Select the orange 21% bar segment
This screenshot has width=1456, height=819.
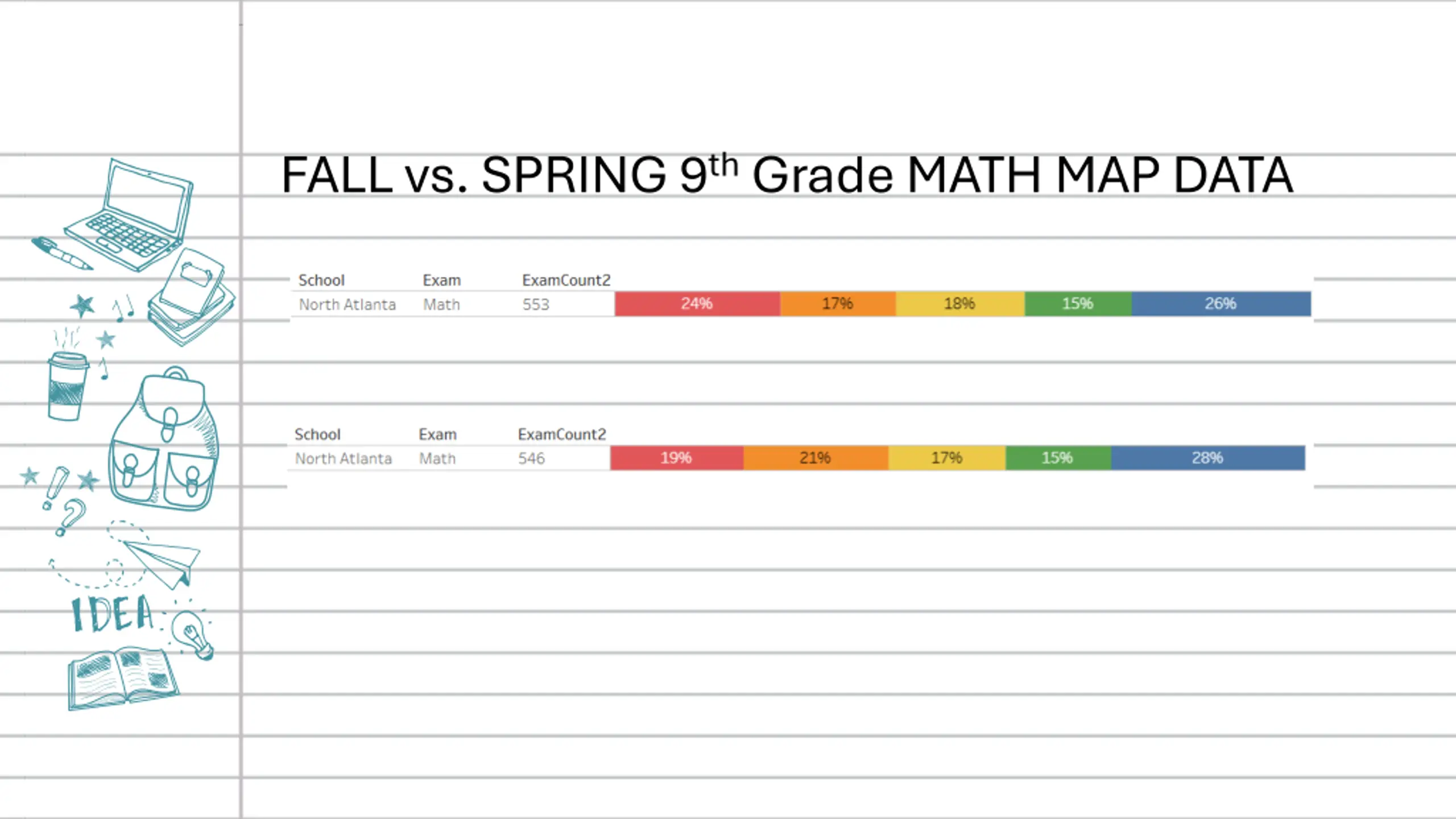point(816,458)
